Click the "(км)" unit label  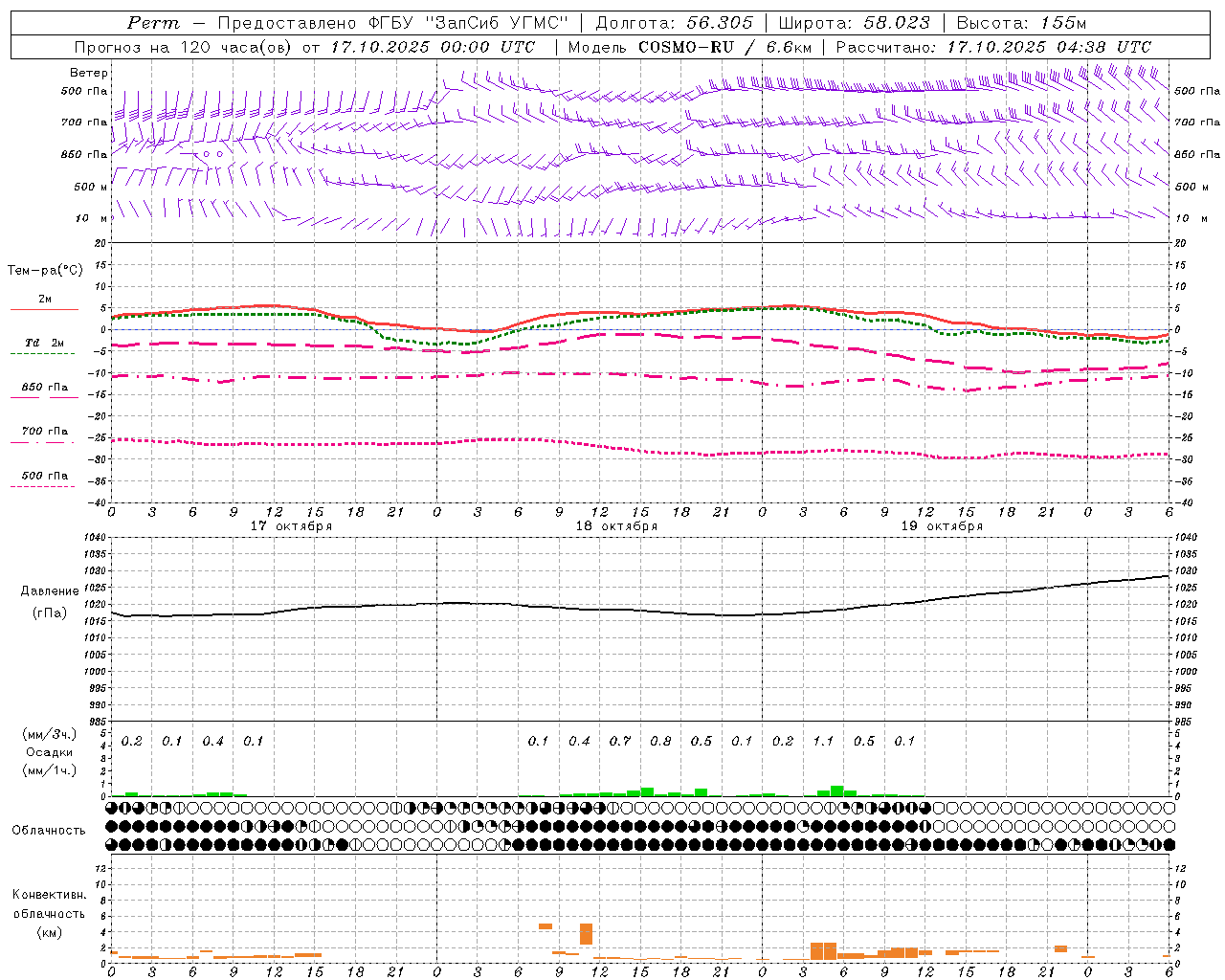(x=50, y=932)
